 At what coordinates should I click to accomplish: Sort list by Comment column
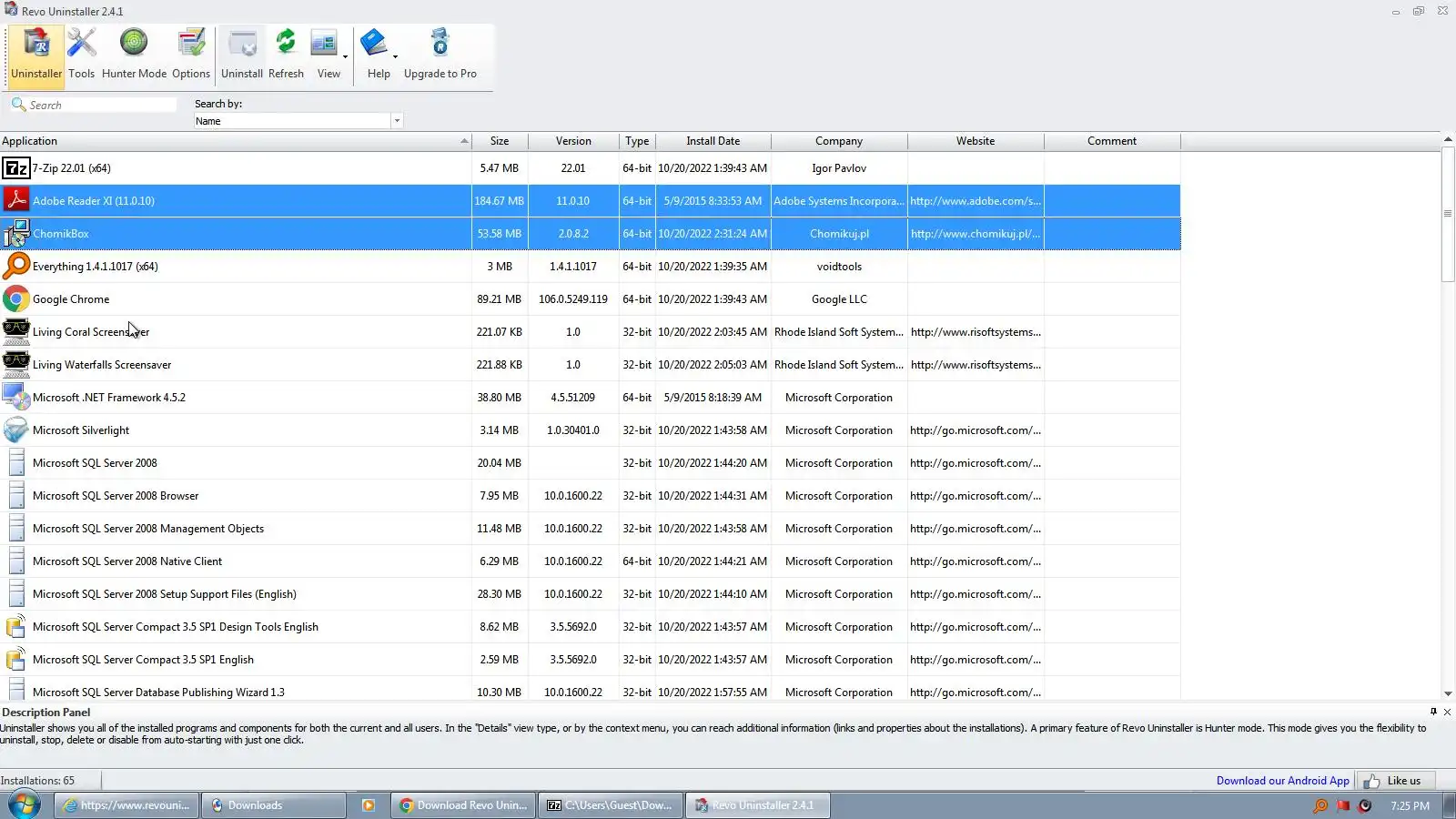1112,141
